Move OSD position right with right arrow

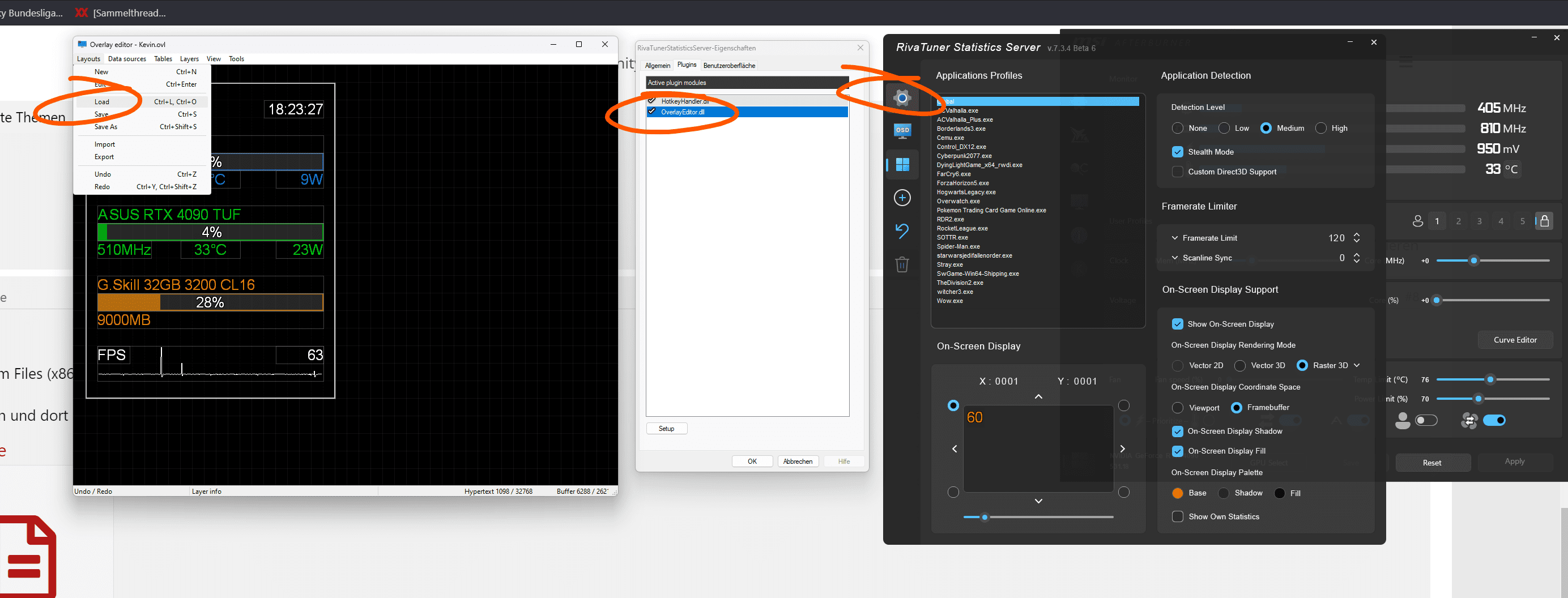pos(1122,449)
